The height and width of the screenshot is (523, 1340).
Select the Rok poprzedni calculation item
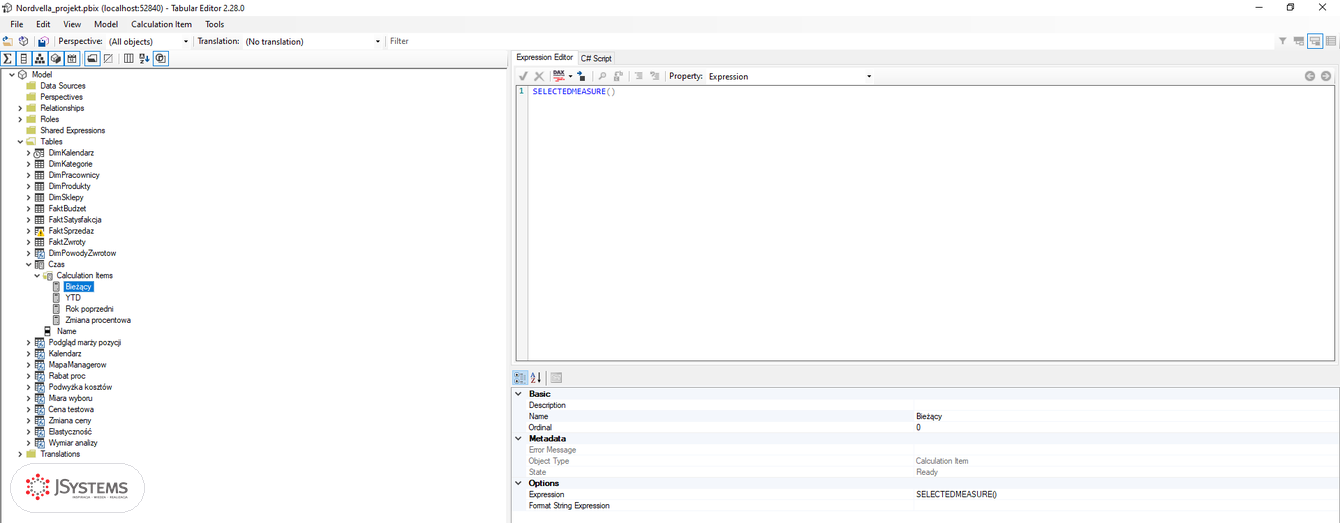[89, 309]
